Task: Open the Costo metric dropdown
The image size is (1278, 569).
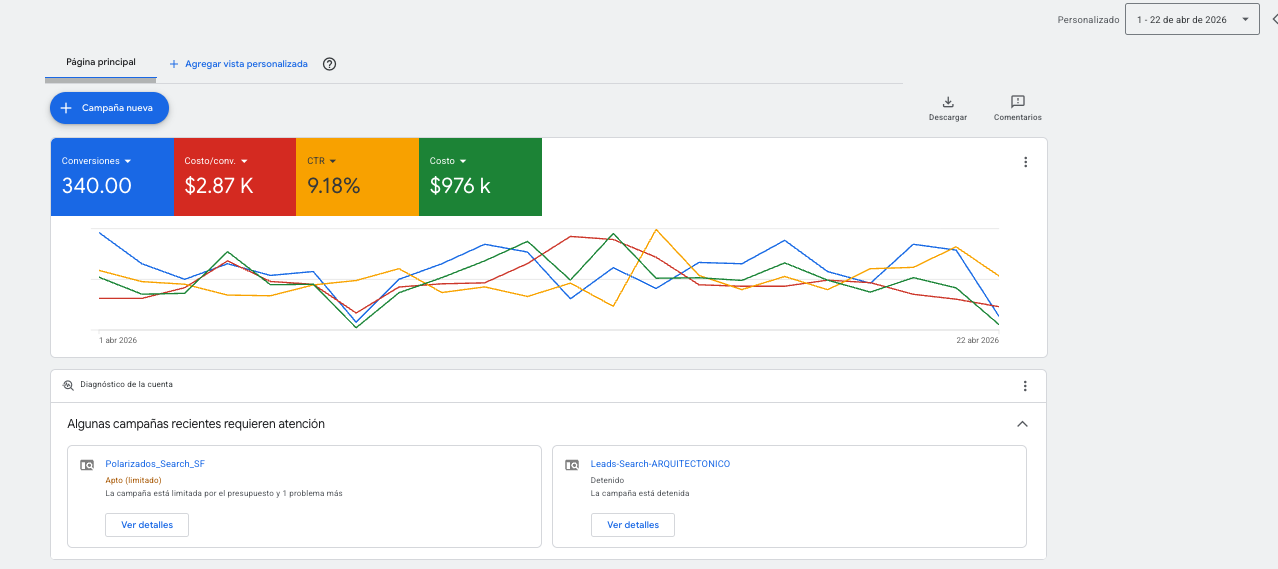Action: pos(463,161)
